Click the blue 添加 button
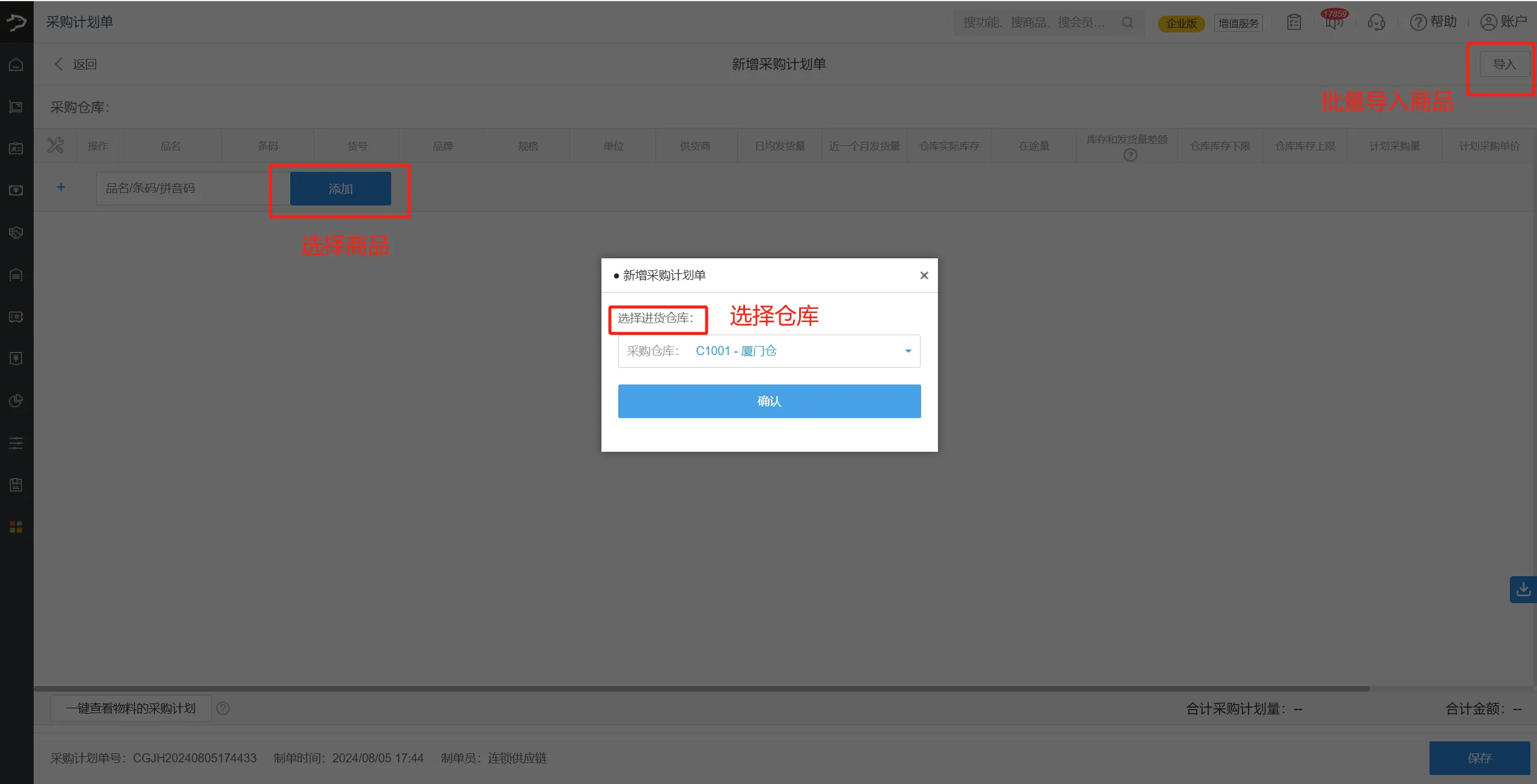1537x784 pixels. click(x=340, y=189)
